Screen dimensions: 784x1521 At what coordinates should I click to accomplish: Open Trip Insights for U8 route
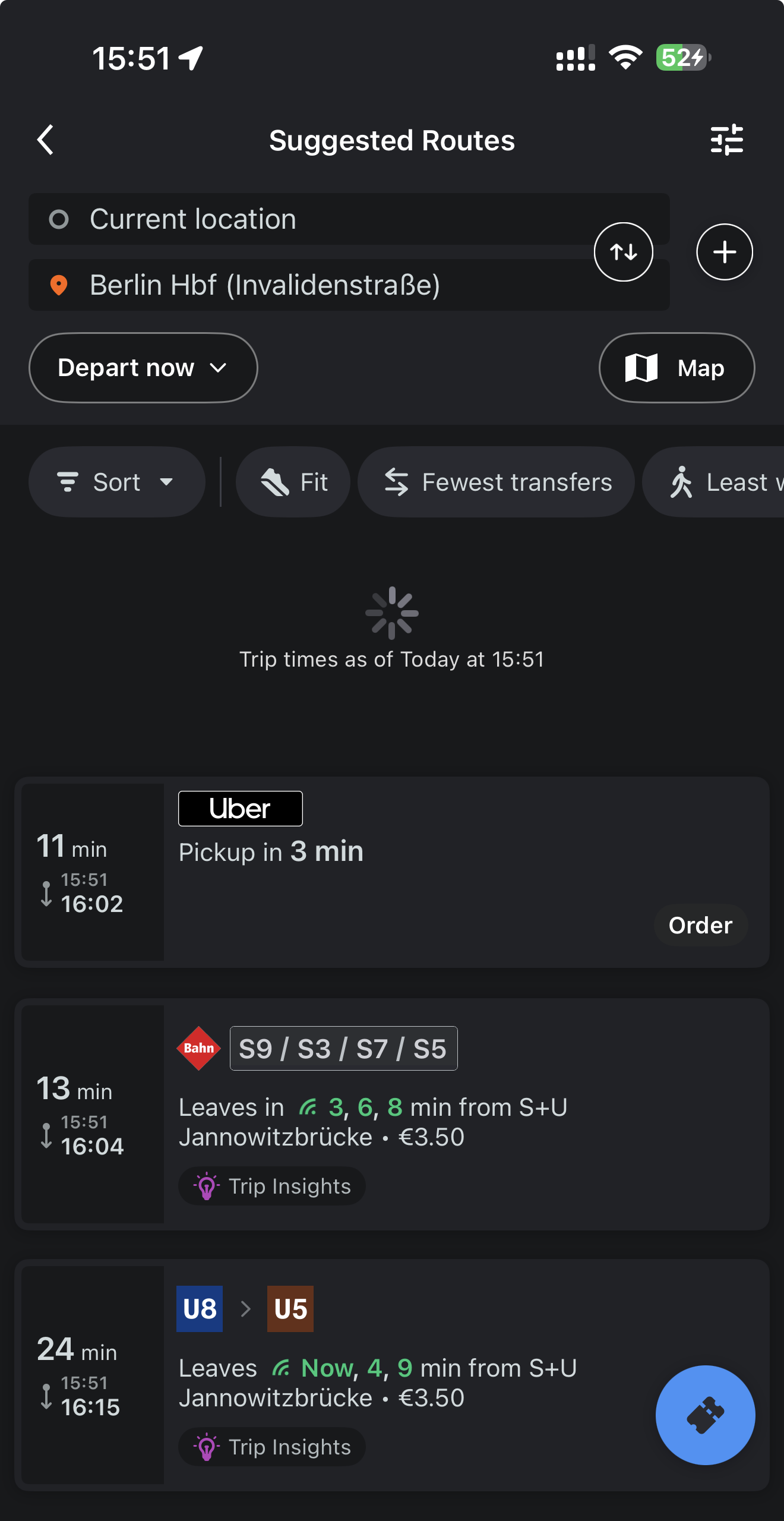point(272,1447)
